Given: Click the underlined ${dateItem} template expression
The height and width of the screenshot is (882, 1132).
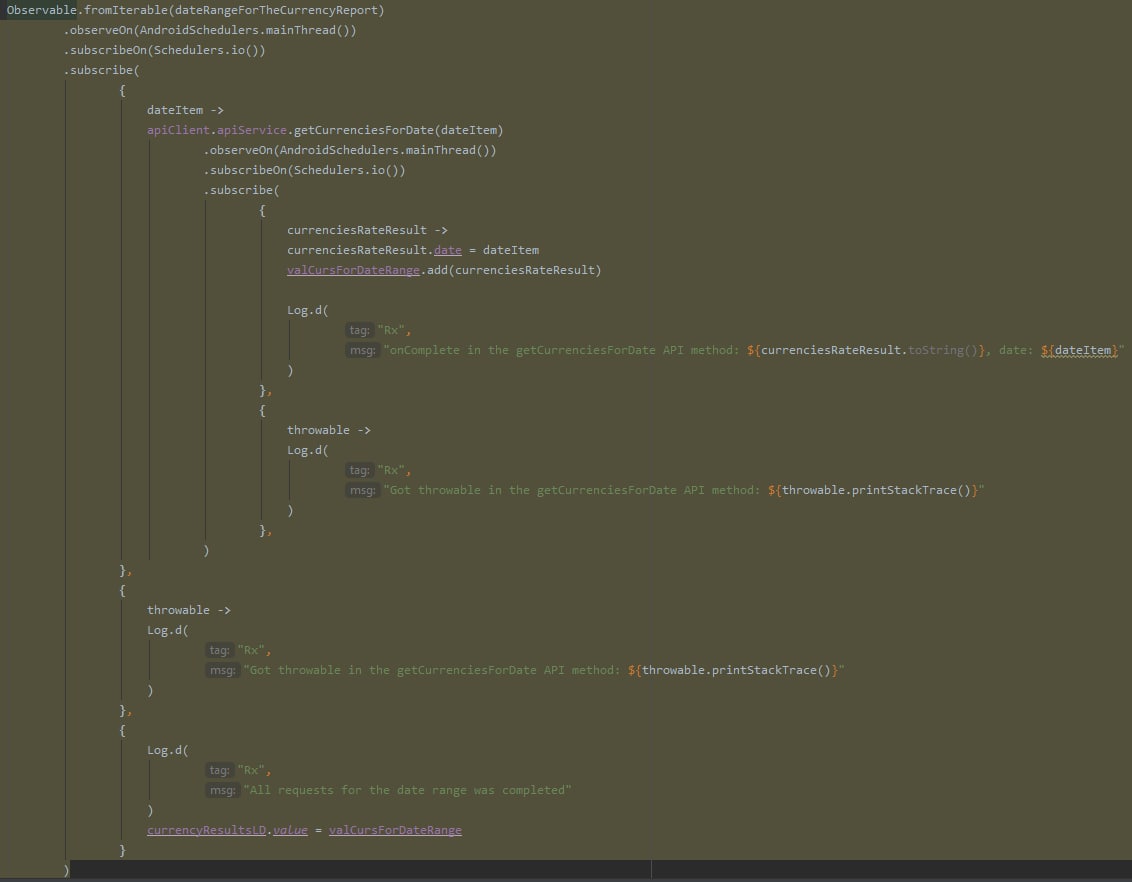Looking at the screenshot, I should pos(1079,351).
